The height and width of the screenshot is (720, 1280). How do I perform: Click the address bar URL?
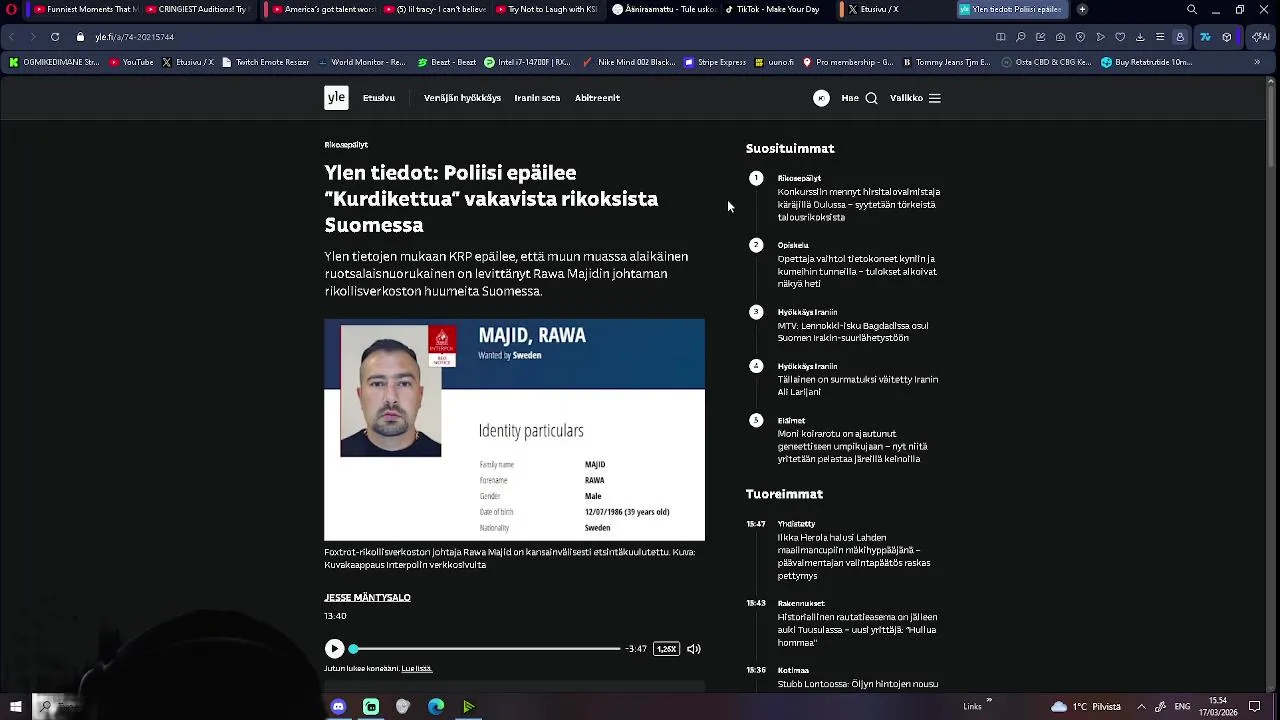tap(134, 37)
